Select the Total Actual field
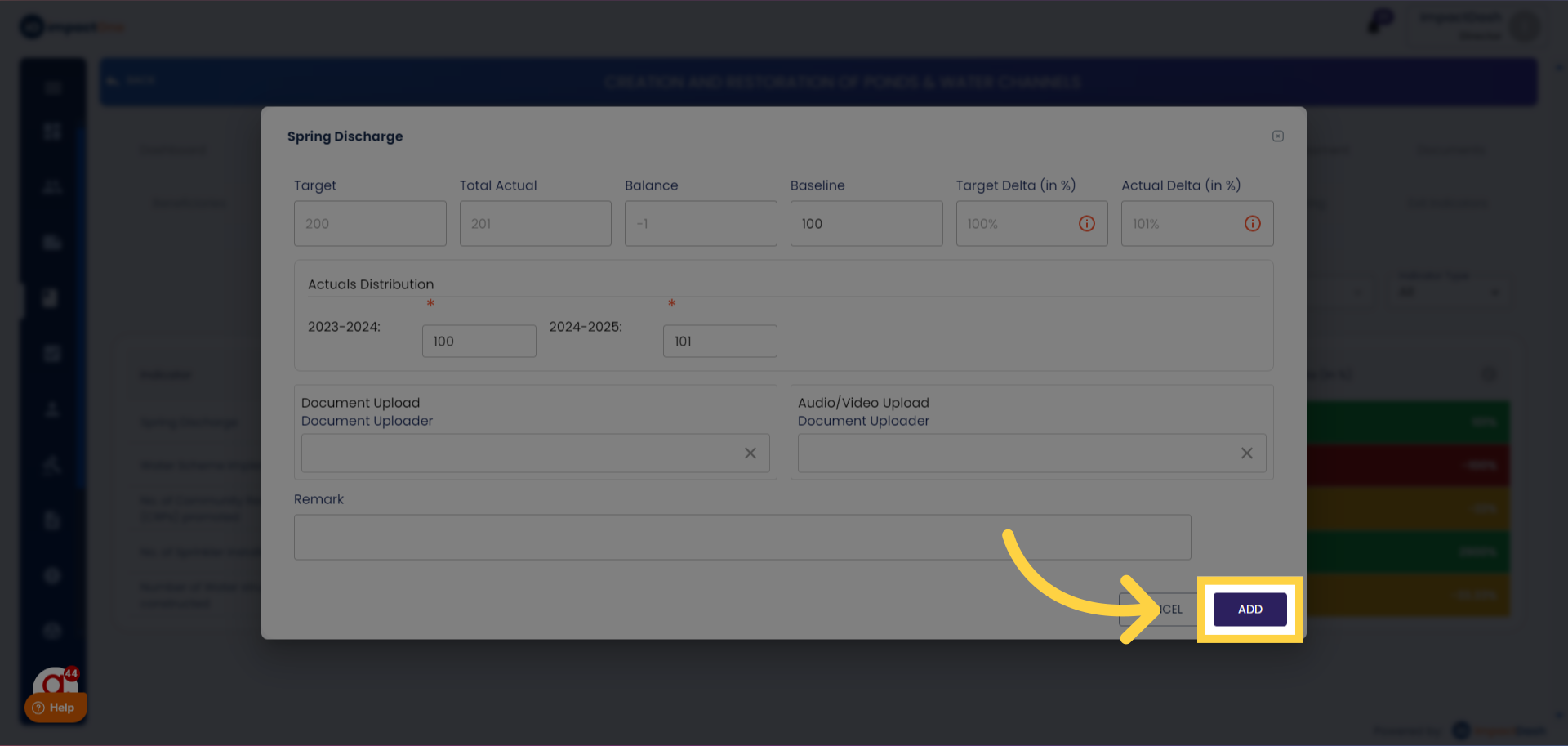This screenshot has height=746, width=1568. point(535,224)
